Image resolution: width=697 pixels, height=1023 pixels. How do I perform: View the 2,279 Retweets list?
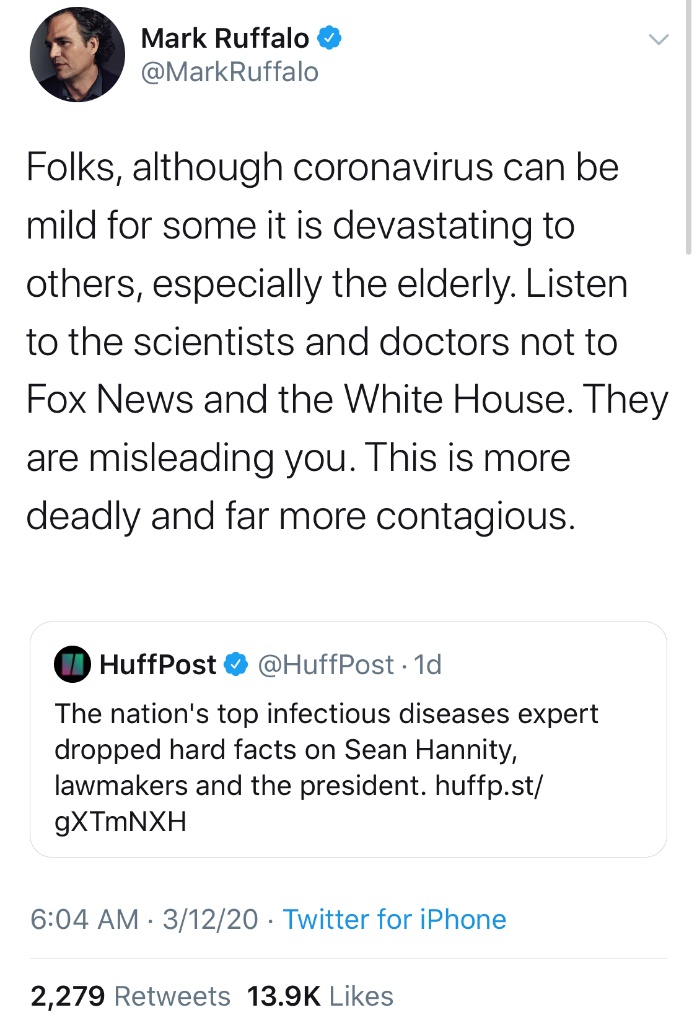130,996
